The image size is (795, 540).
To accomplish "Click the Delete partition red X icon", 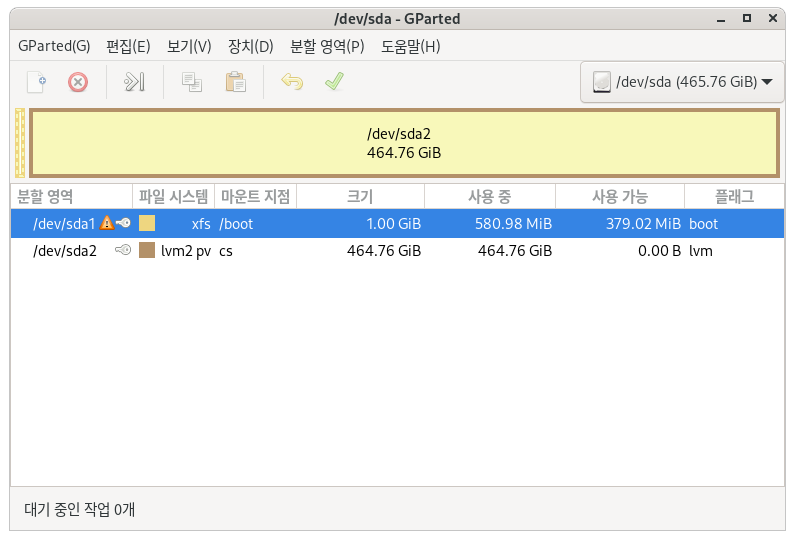I will click(x=78, y=82).
